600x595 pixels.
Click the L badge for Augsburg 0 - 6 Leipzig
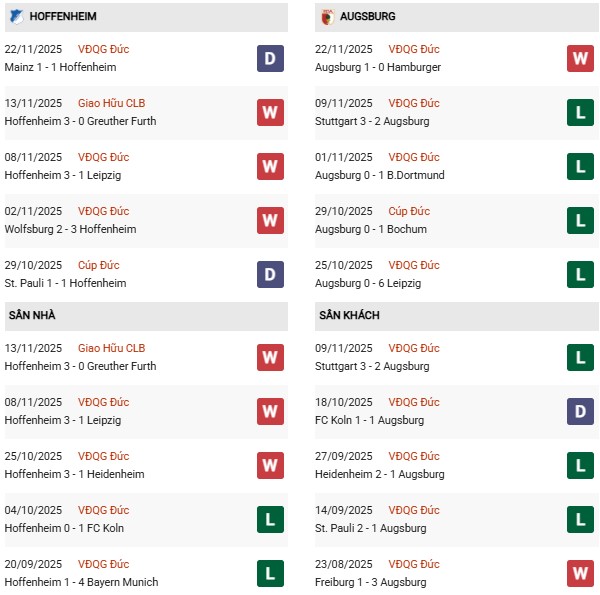(580, 274)
